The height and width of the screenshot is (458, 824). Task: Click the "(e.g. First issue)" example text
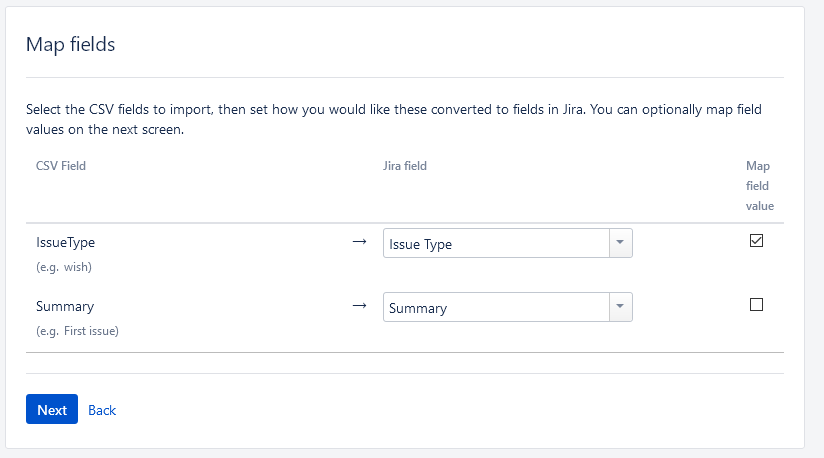point(77,331)
